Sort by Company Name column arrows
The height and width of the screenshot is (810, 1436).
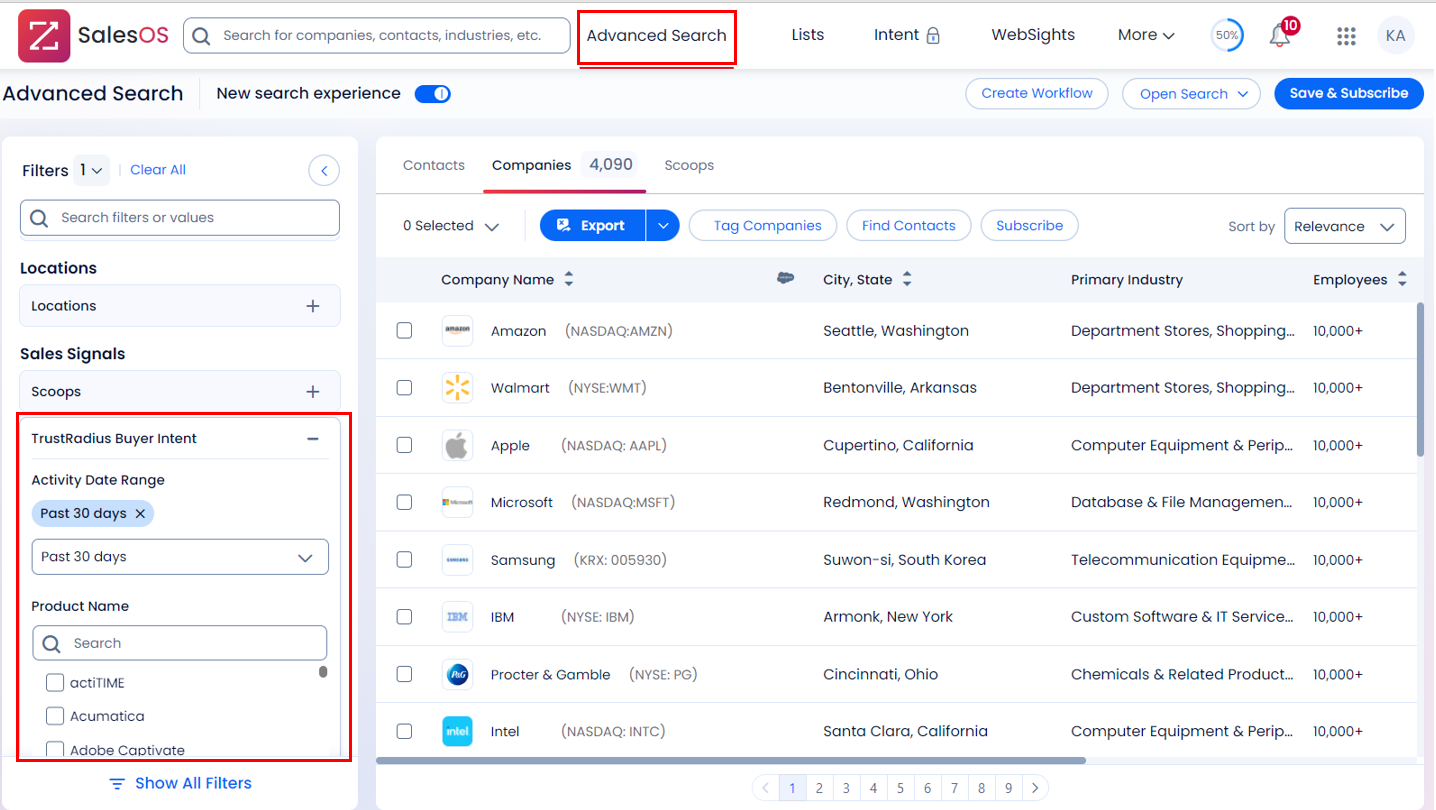pyautogui.click(x=569, y=279)
